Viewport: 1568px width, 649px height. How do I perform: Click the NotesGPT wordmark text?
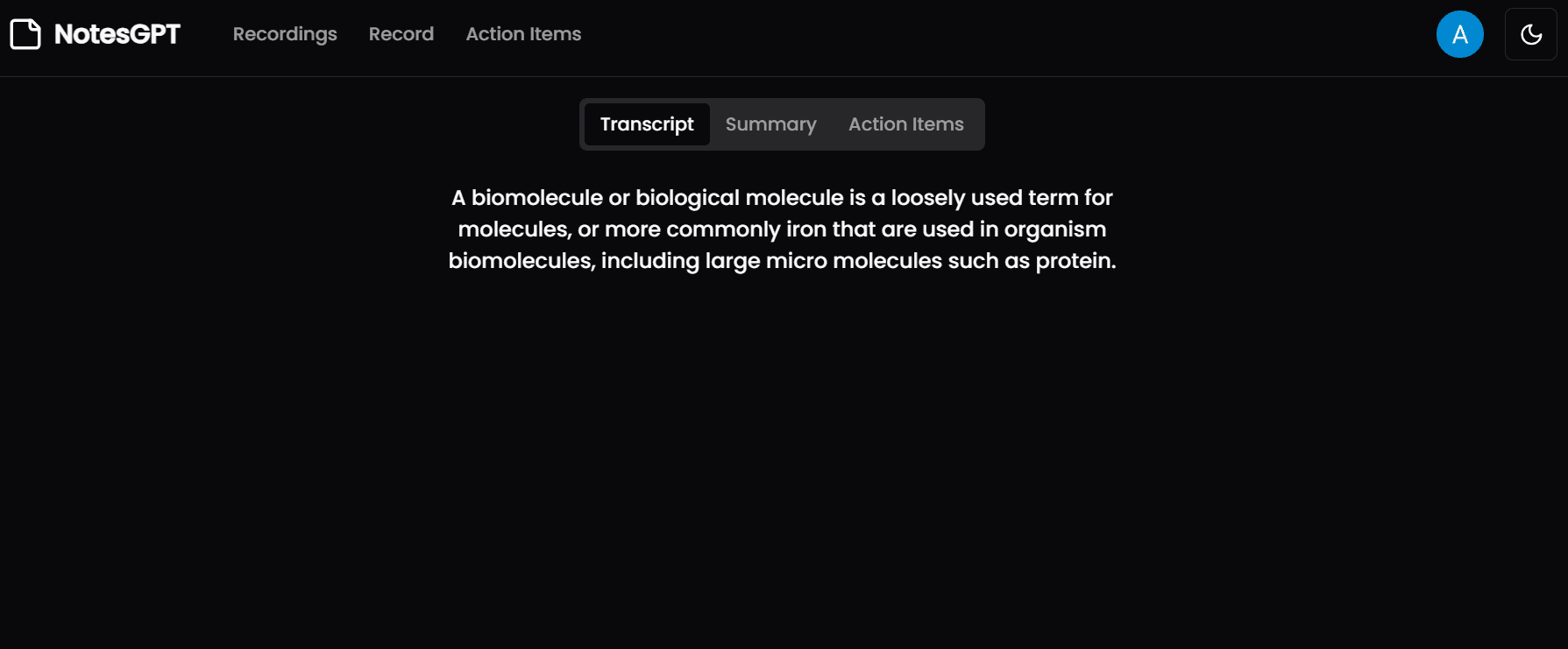point(117,34)
